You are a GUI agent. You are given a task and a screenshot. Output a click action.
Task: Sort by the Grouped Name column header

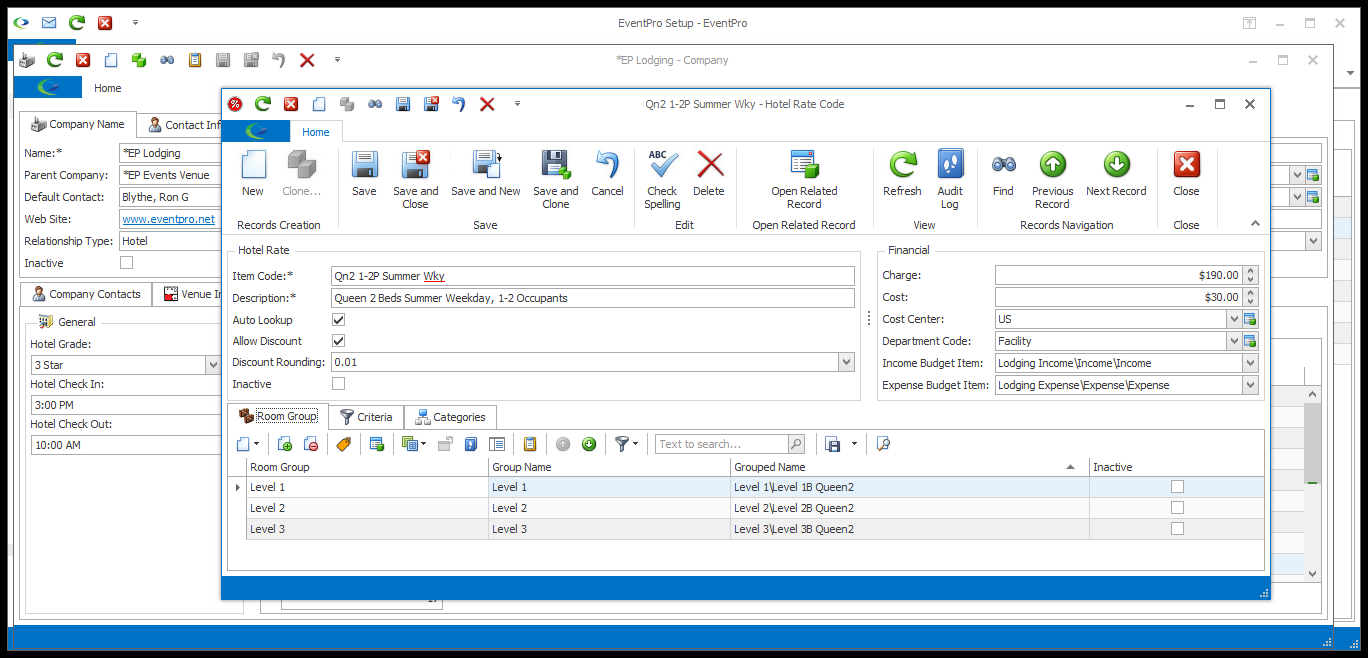[x=909, y=467]
